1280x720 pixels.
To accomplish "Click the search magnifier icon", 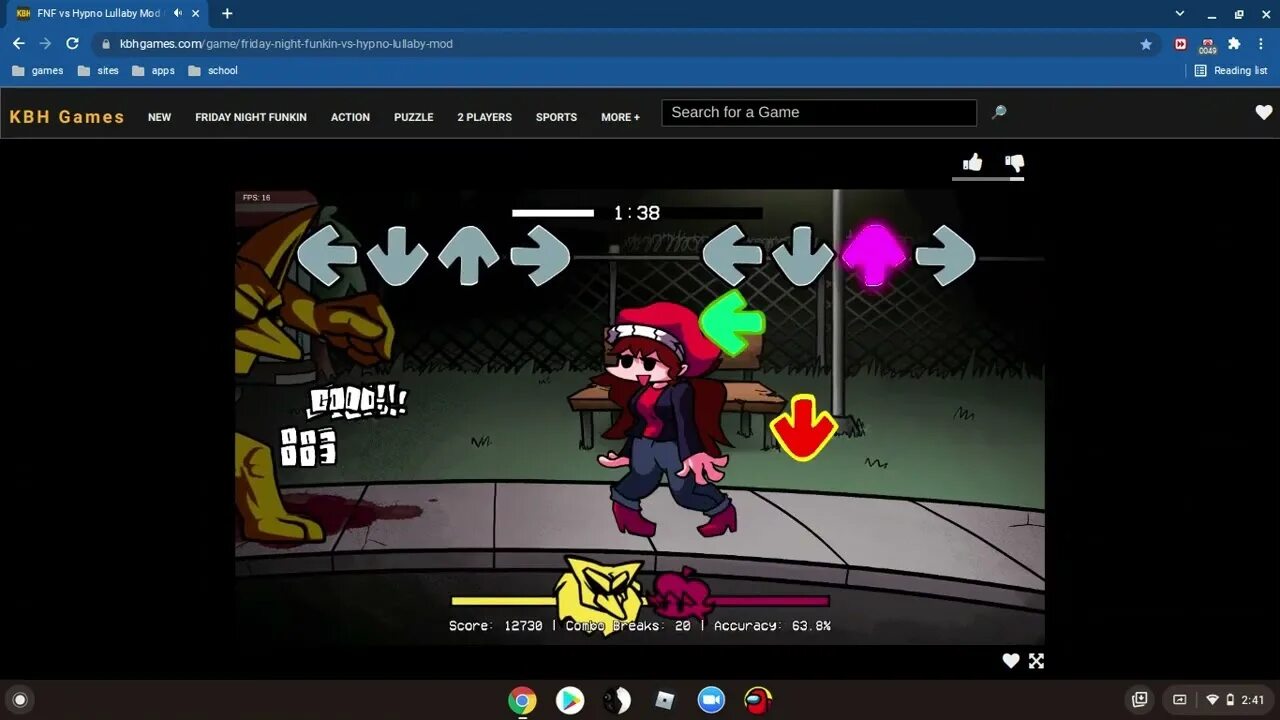I will tap(998, 112).
